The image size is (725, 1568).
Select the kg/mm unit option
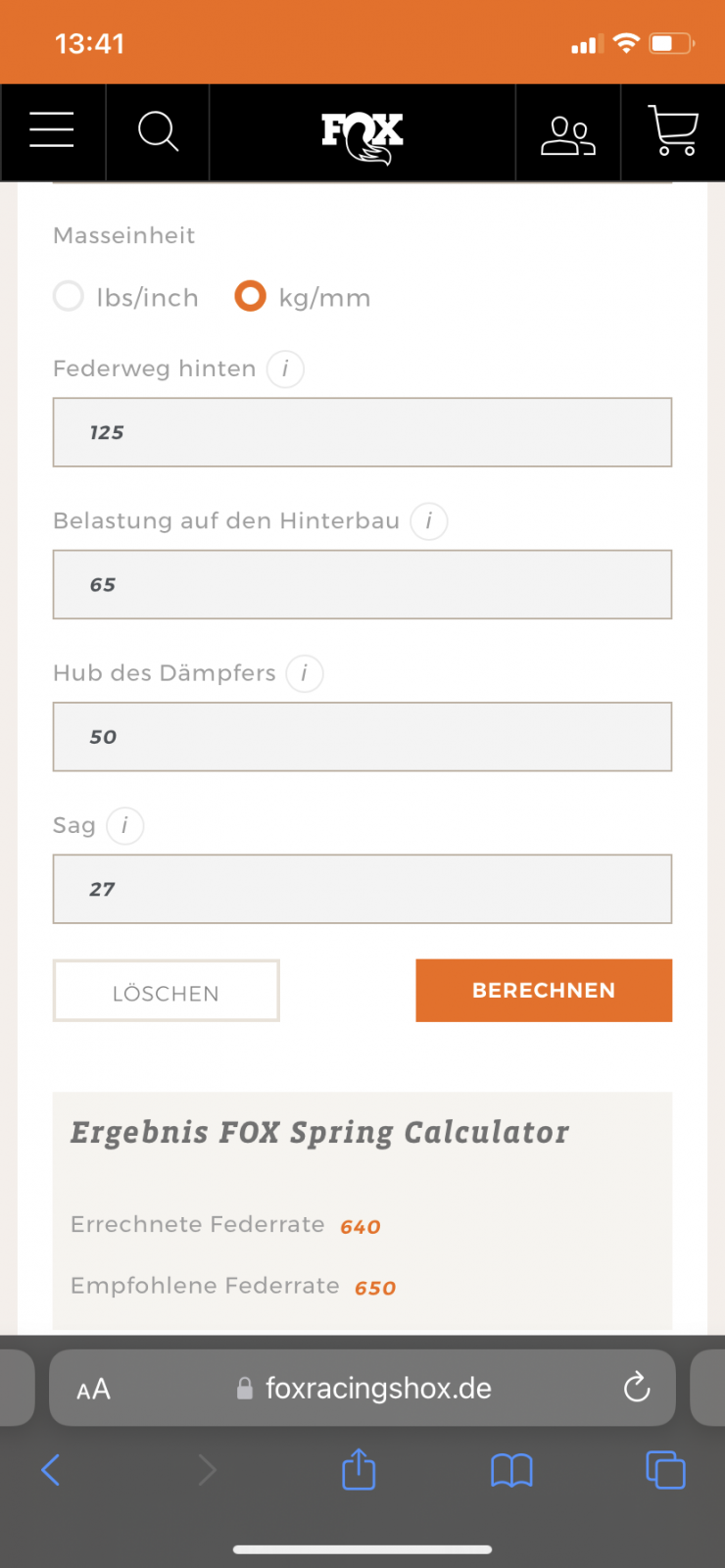click(251, 296)
